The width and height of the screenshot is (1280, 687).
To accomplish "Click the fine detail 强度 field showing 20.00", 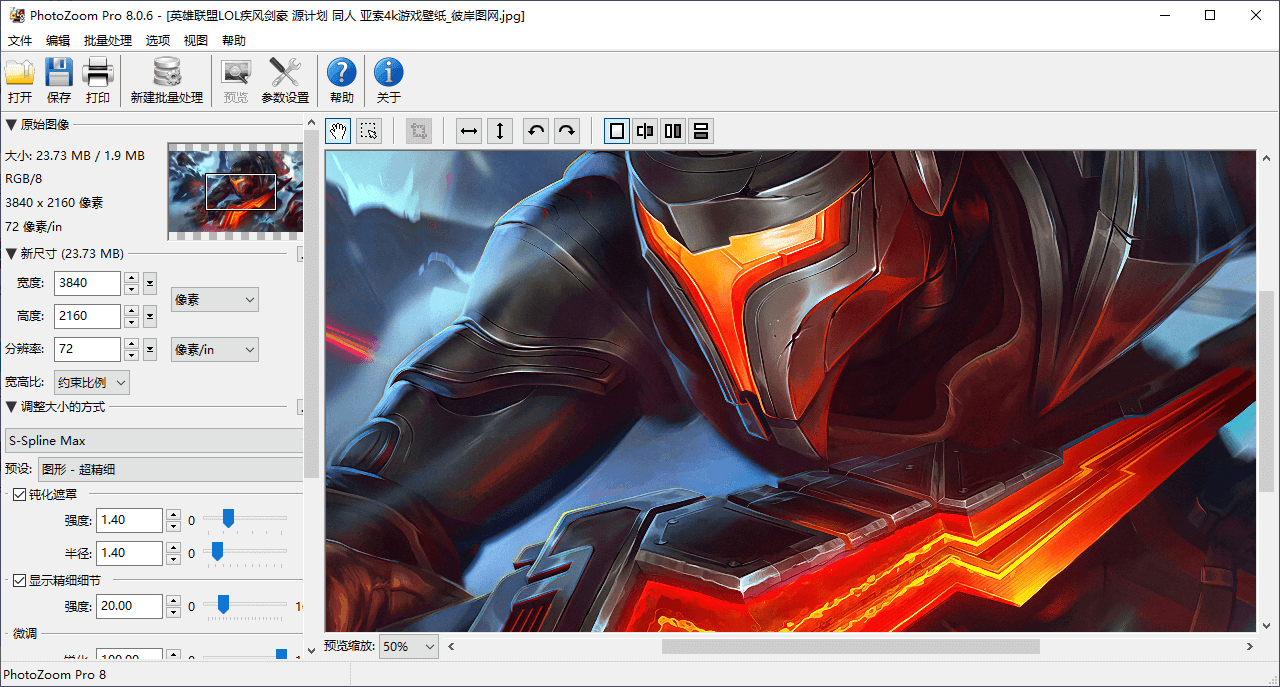I will click(130, 606).
